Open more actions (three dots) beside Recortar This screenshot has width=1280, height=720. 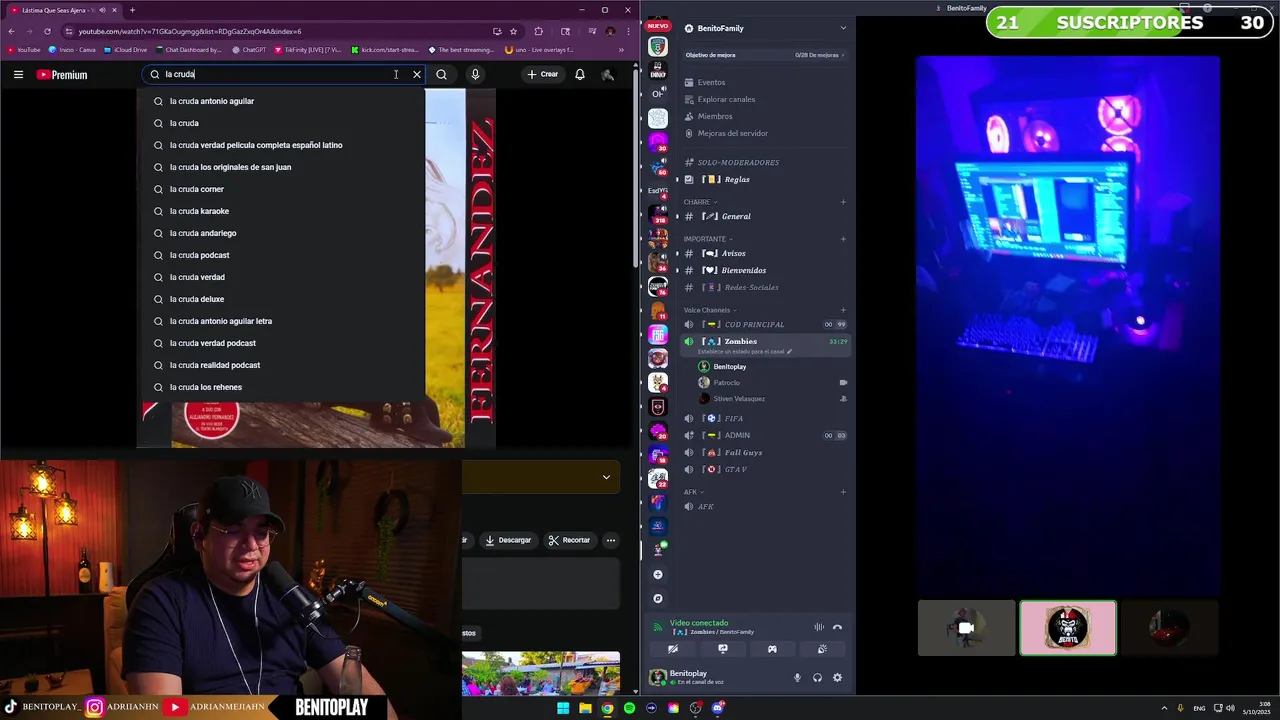click(611, 540)
